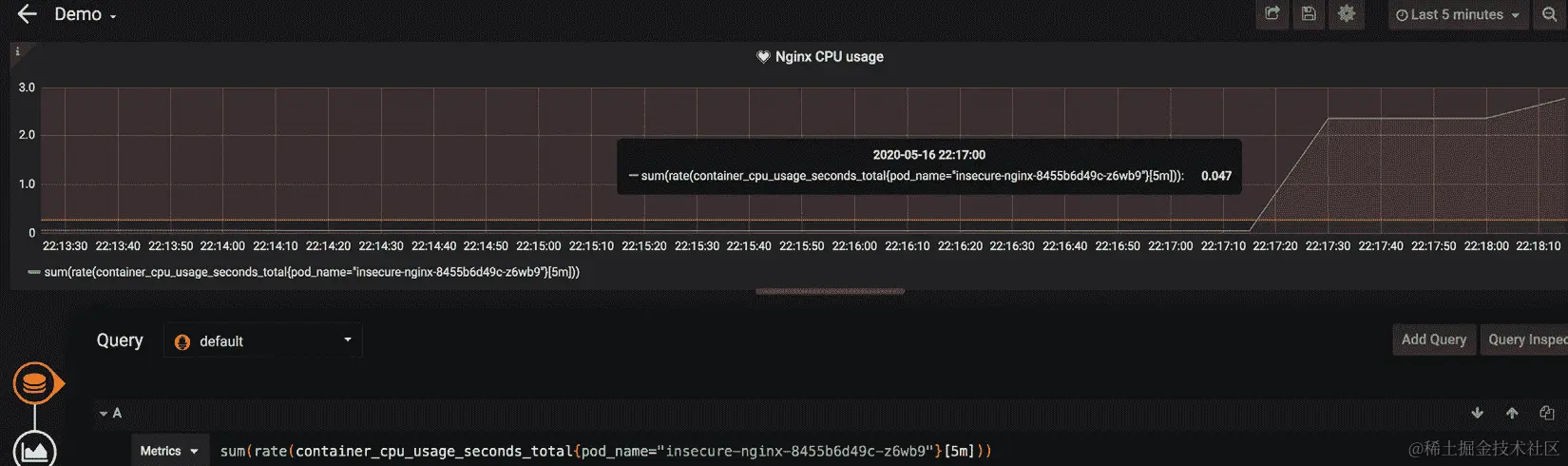Click the 2.0 y-axis label
Viewport: 1568px width, 466px height.
[x=27, y=135]
